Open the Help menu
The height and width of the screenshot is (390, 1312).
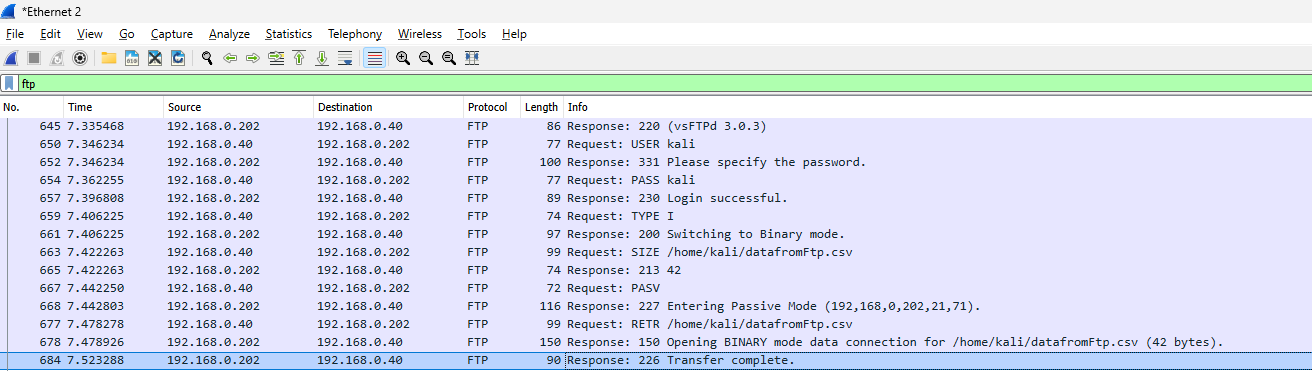pyautogui.click(x=514, y=34)
